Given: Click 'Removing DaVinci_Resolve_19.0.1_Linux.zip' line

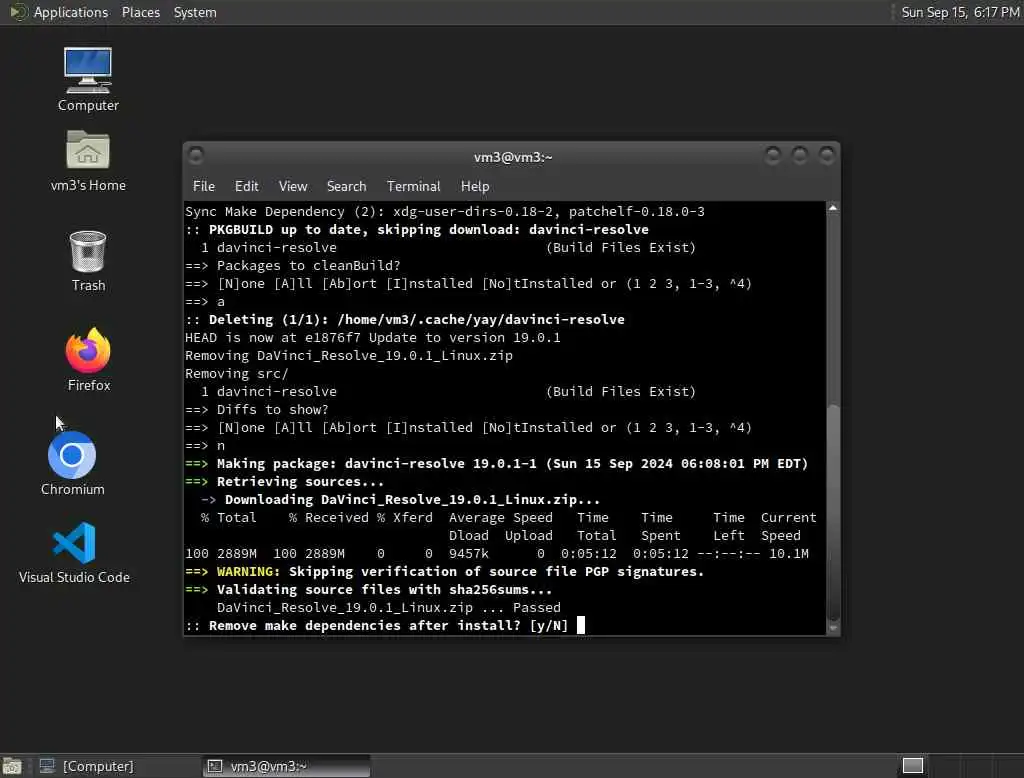Looking at the screenshot, I should (349, 355).
